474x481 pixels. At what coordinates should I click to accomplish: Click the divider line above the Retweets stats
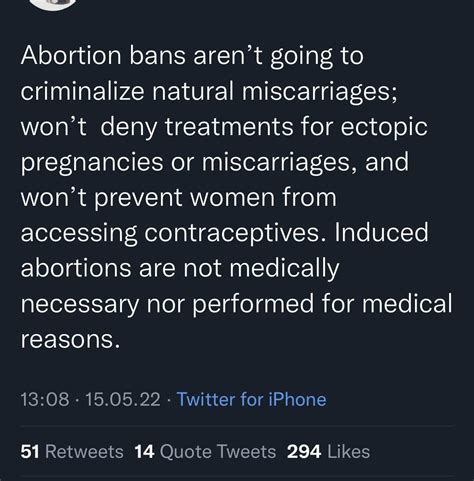[x=237, y=426]
